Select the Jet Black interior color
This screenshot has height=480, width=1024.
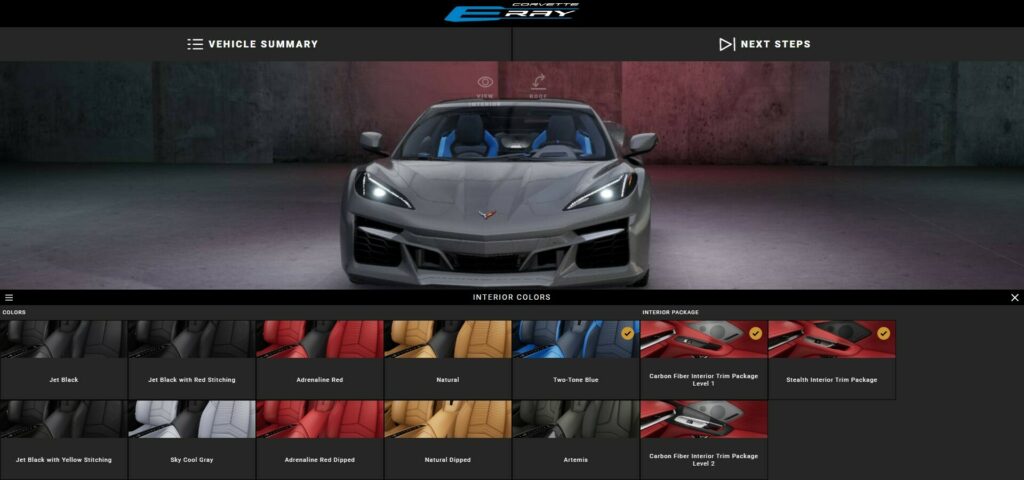[x=63, y=358]
